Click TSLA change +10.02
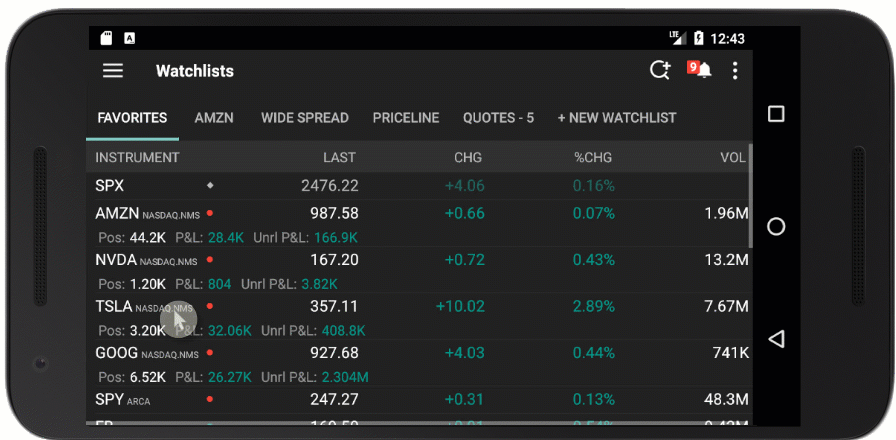Viewport: 896px width, 440px height. [x=460, y=306]
